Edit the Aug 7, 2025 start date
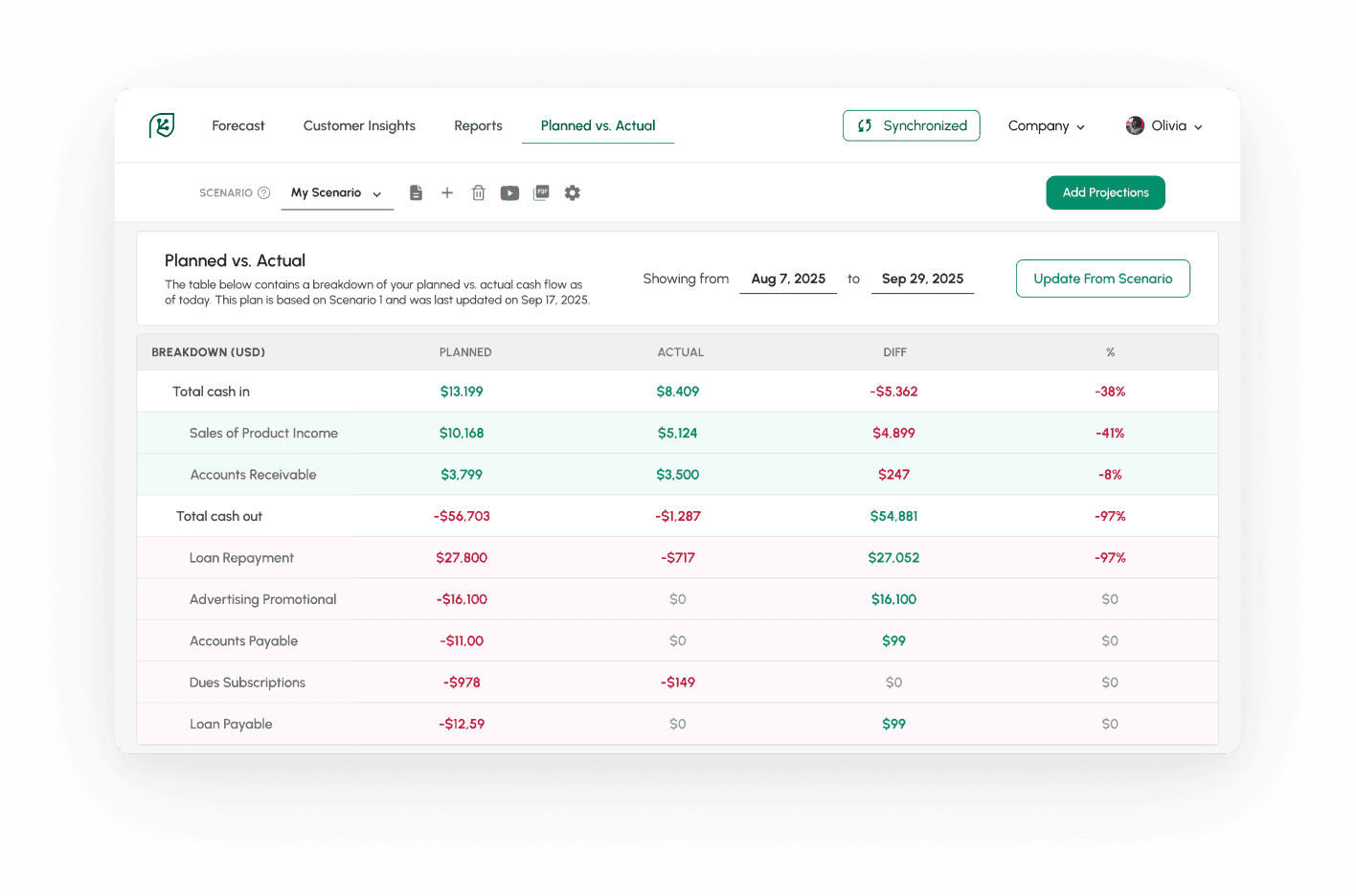Image resolution: width=1356 pixels, height=896 pixels. pyautogui.click(x=788, y=279)
